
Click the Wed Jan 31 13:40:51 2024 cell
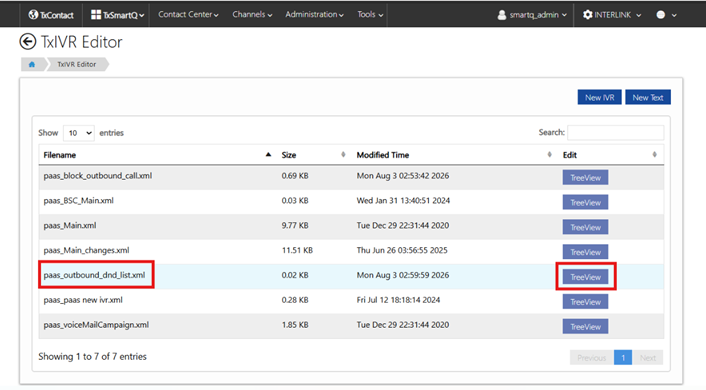[403, 200]
